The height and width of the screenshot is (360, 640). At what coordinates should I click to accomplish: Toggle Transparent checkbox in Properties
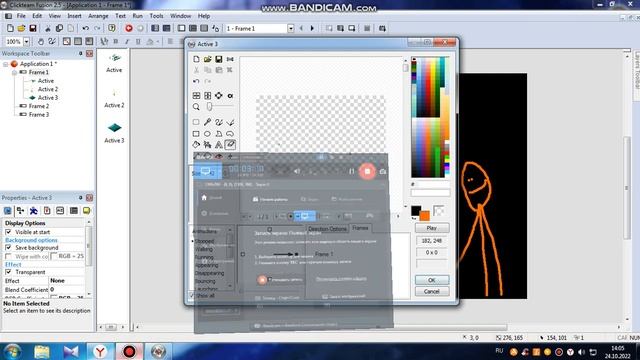(8, 272)
